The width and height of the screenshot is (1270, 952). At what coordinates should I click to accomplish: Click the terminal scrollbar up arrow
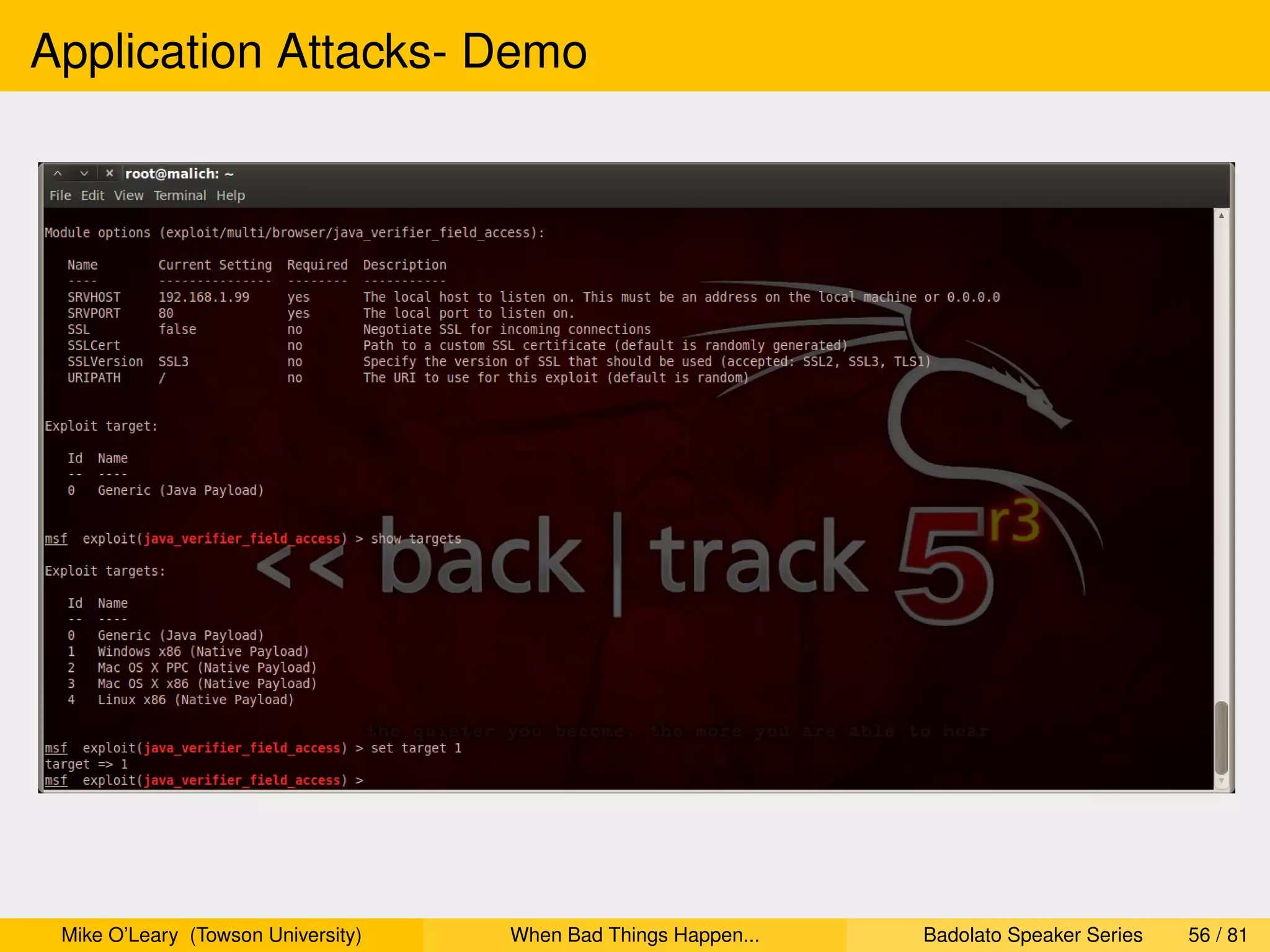click(x=1221, y=216)
